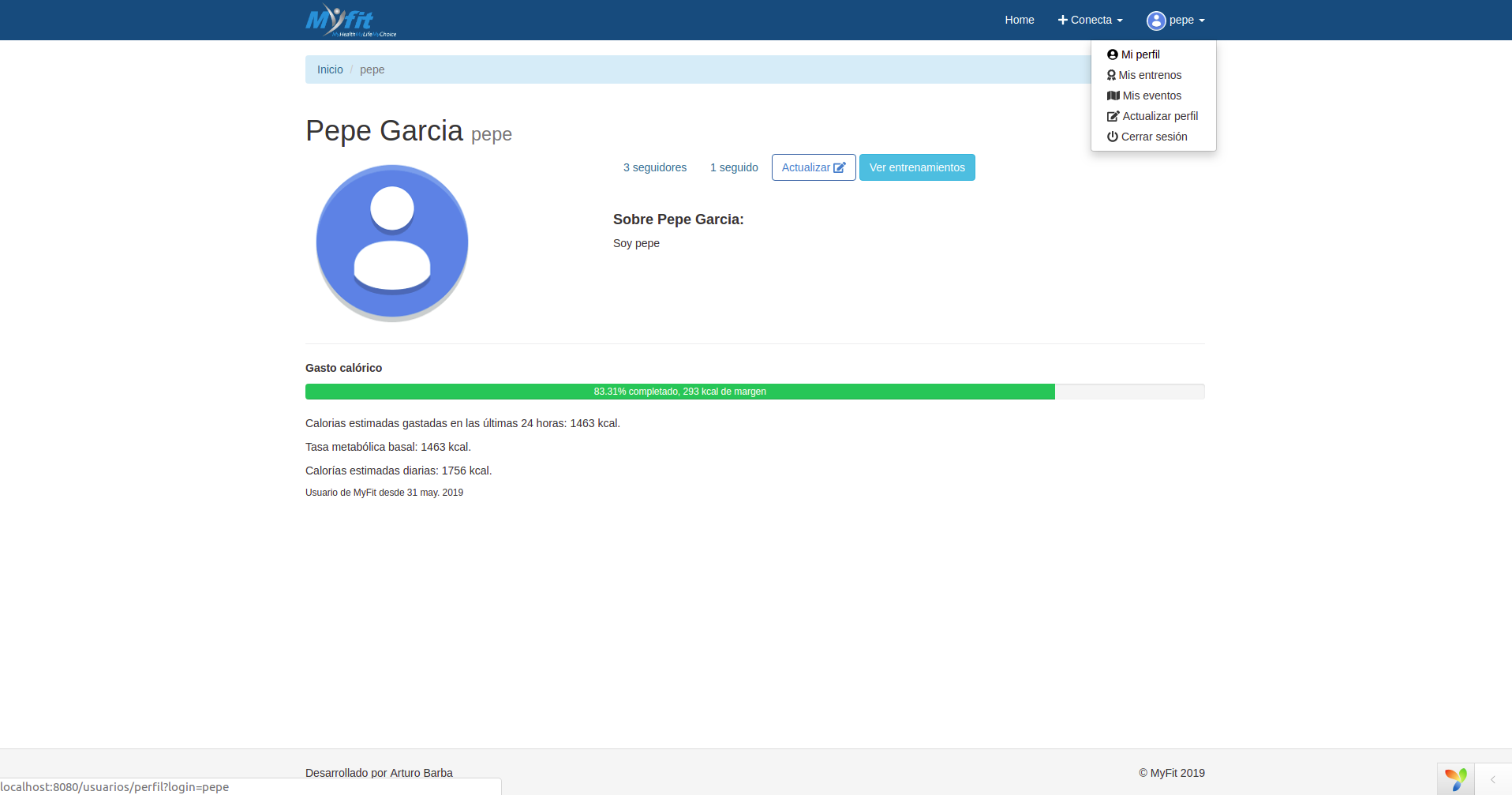Open the Home nav link
This screenshot has width=1512, height=795.
coord(1020,20)
